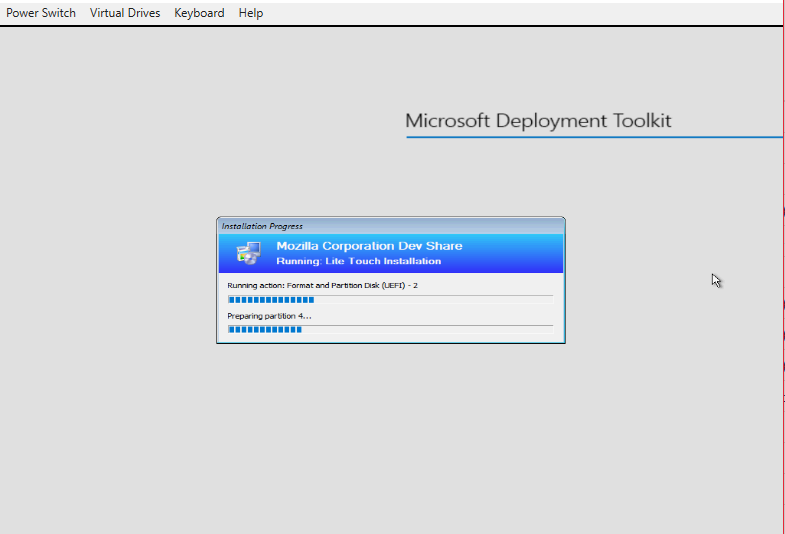Image resolution: width=785 pixels, height=534 pixels.
Task: Click the blue line under the Toolkit title
Action: 594,137
